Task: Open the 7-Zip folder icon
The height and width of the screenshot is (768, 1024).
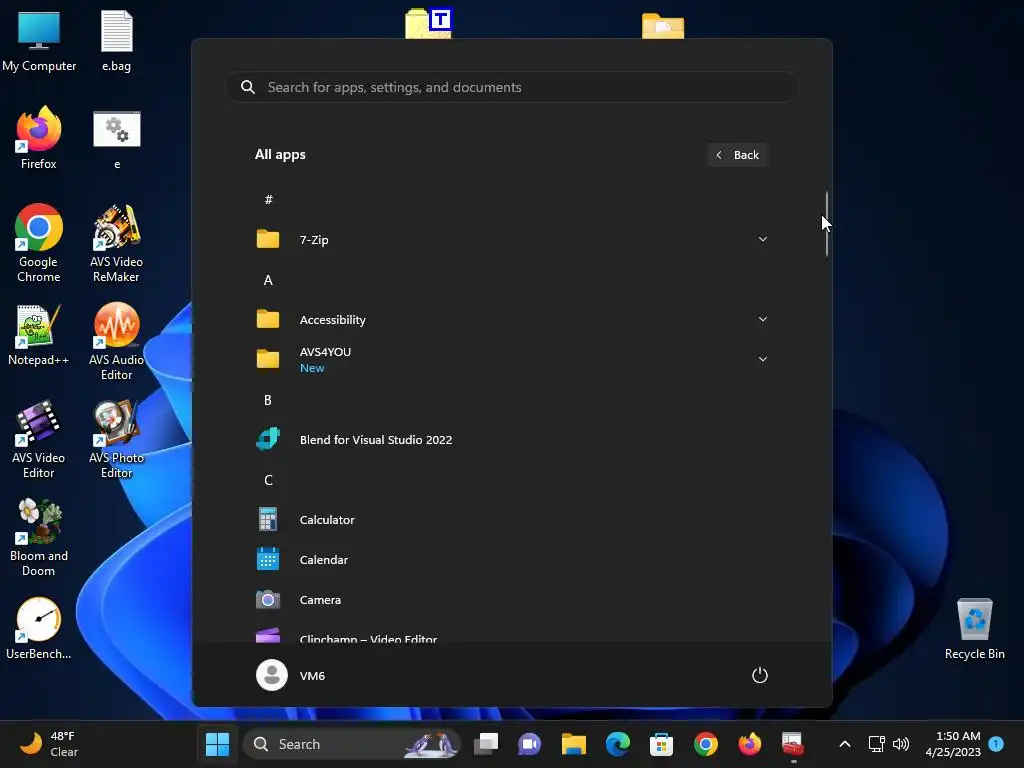Action: pyautogui.click(x=268, y=239)
